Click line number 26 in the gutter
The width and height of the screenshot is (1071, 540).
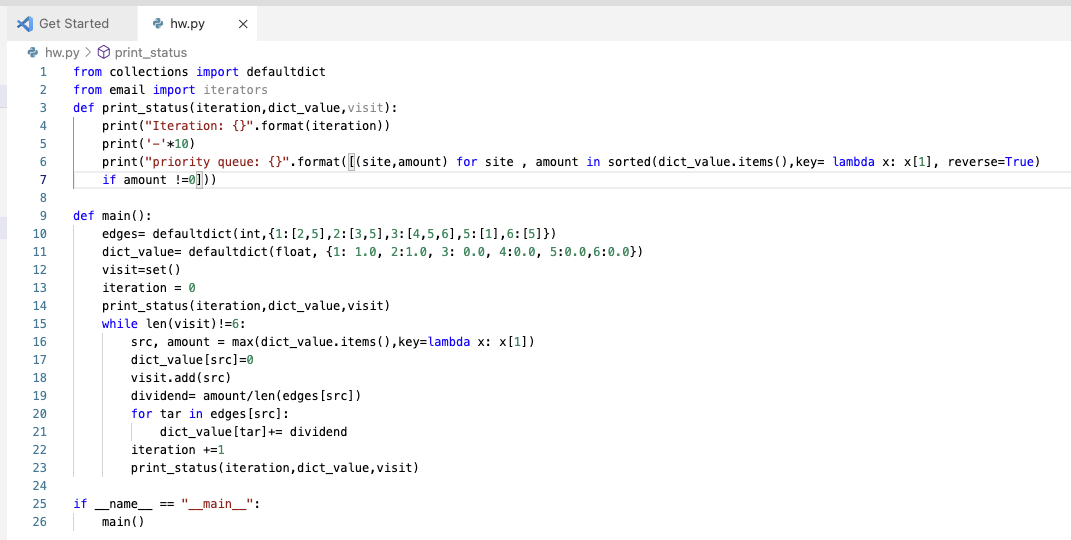pyautogui.click(x=40, y=521)
